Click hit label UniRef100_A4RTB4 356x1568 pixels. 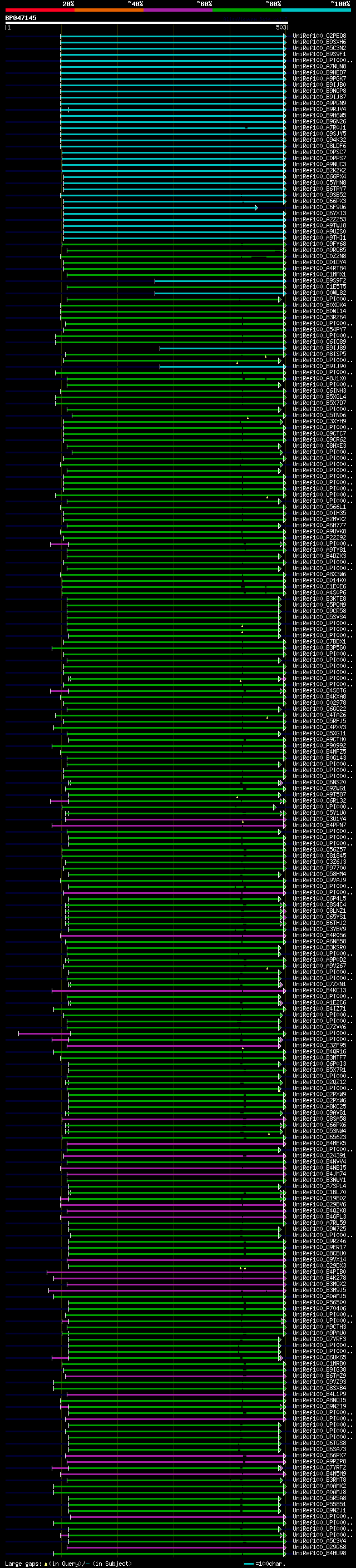[x=319, y=269]
